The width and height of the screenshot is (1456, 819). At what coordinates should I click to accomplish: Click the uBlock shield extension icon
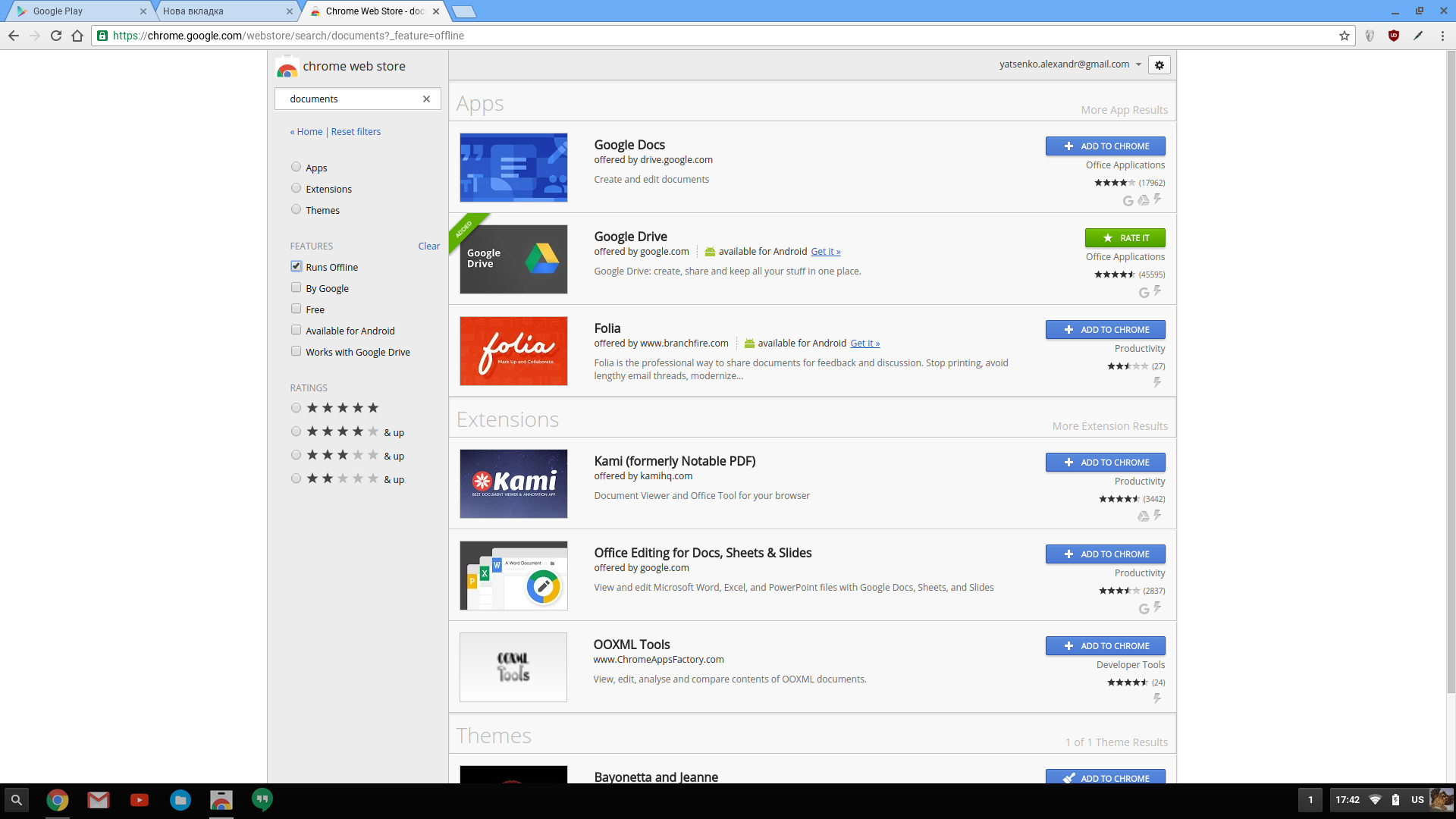point(1393,36)
